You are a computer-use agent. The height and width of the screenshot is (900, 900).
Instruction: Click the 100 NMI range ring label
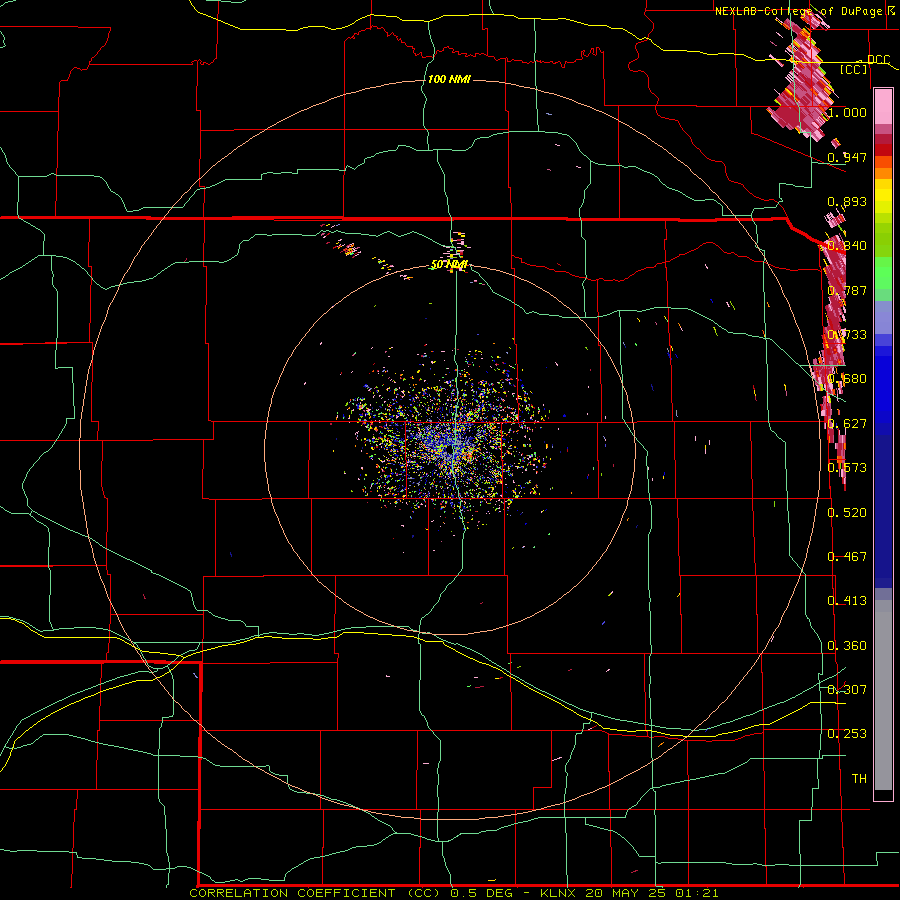pyautogui.click(x=449, y=79)
